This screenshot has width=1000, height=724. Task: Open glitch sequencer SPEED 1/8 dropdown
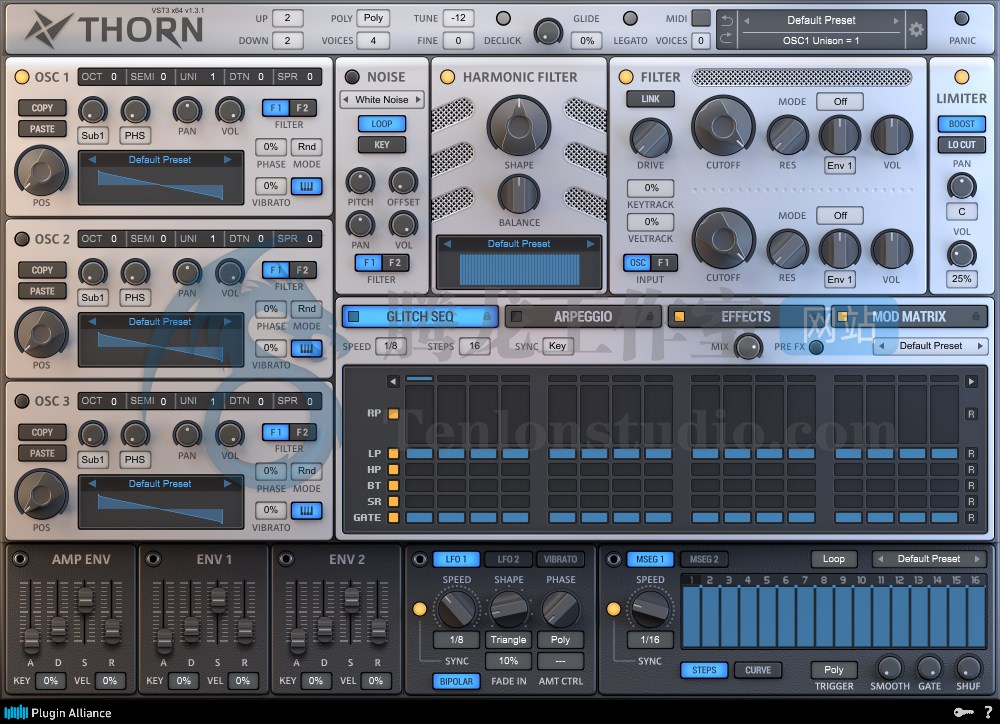[390, 346]
